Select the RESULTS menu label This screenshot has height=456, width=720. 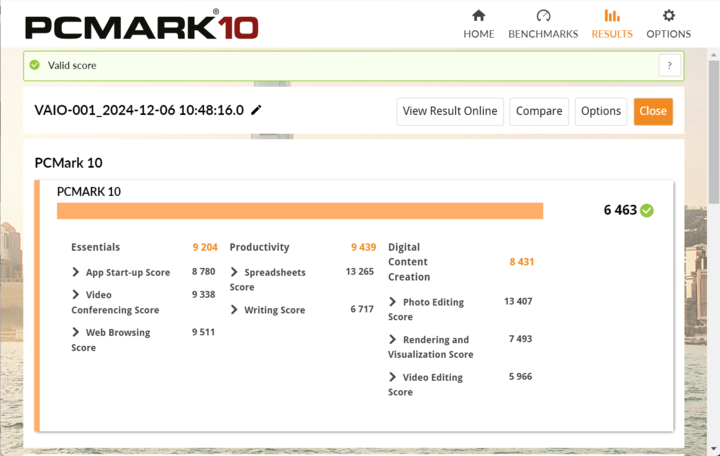(x=612, y=34)
